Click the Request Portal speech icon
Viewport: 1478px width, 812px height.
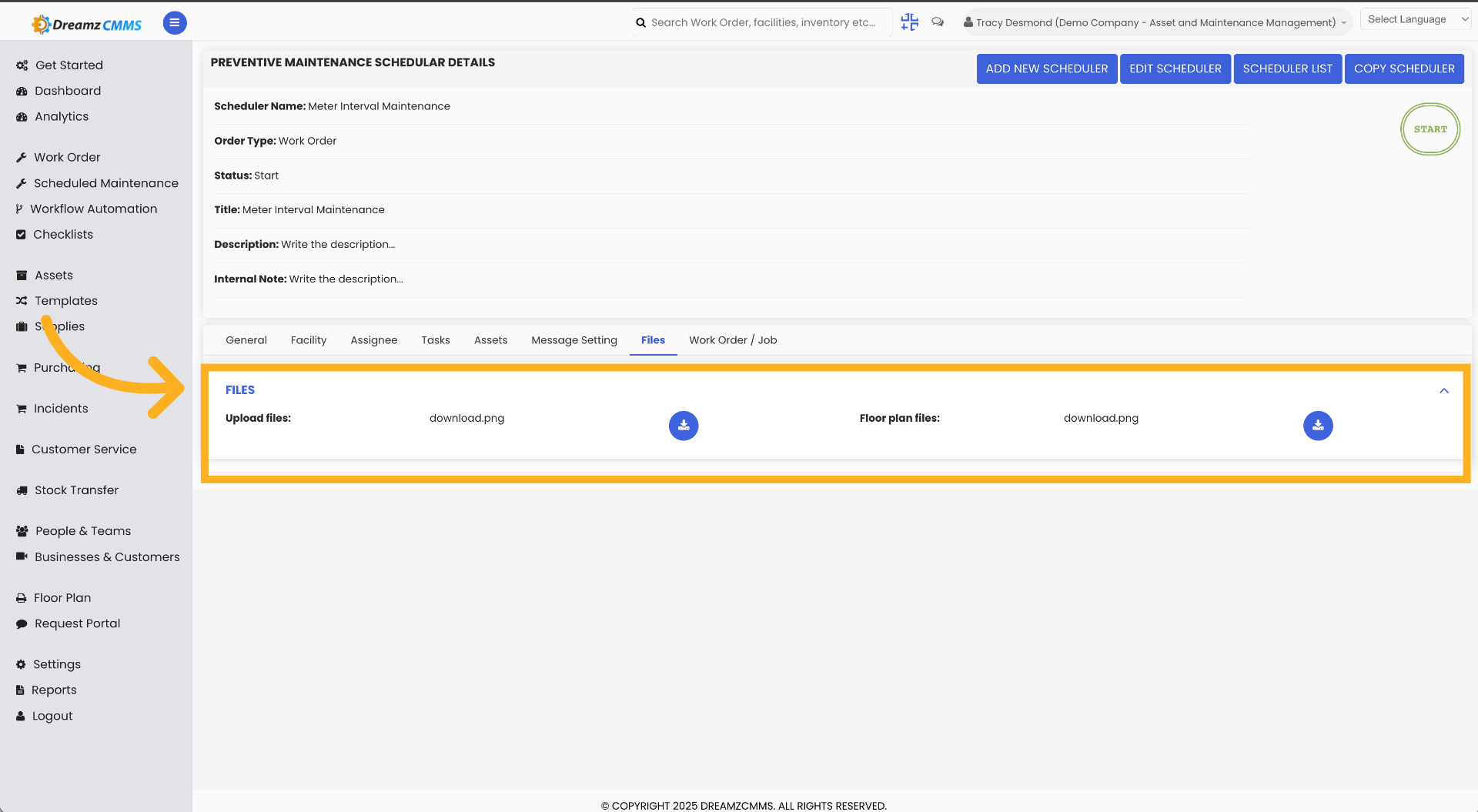pos(22,624)
